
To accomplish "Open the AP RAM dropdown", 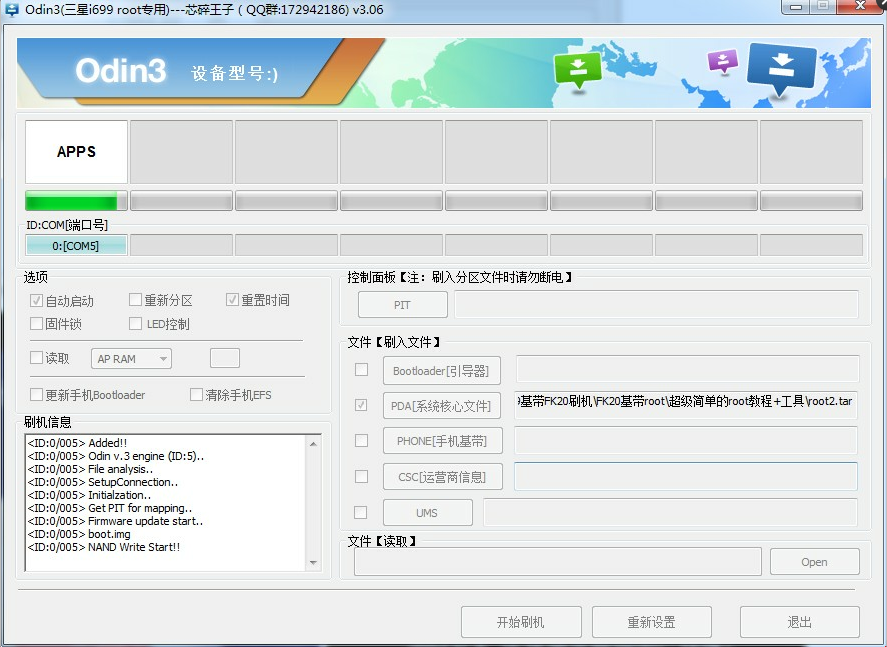I will coord(131,359).
